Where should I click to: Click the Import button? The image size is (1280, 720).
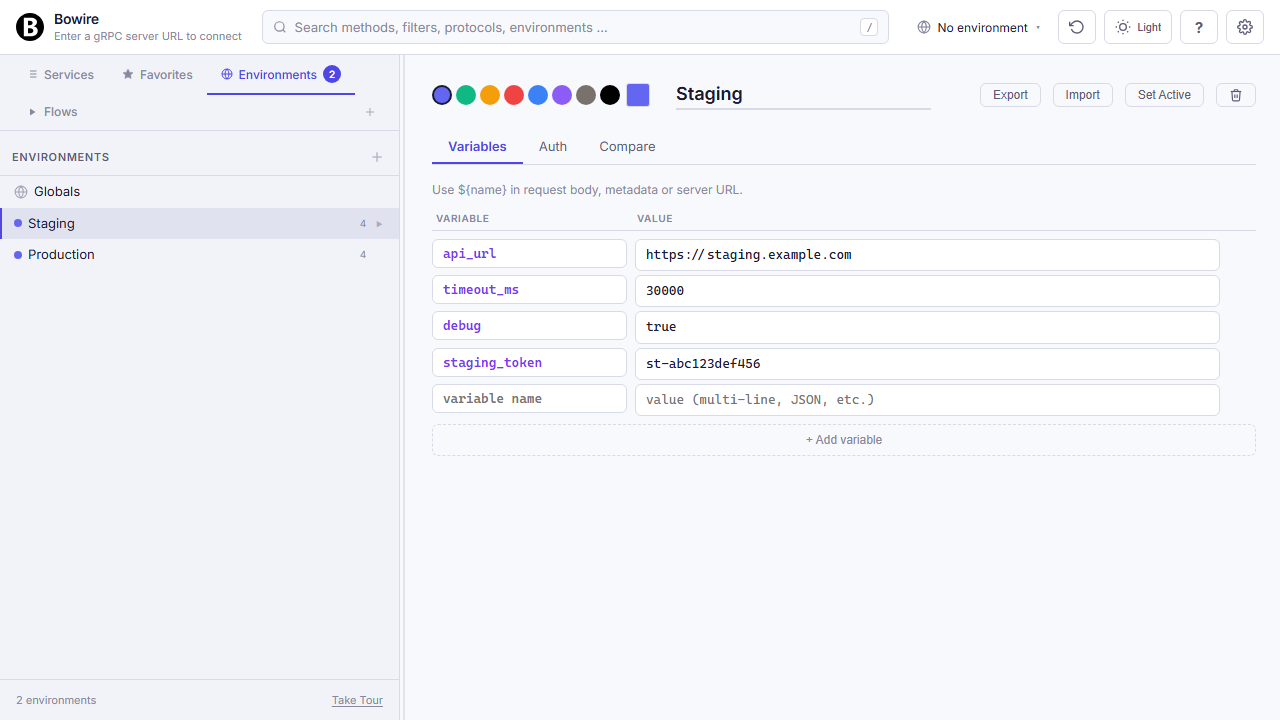click(x=1083, y=95)
